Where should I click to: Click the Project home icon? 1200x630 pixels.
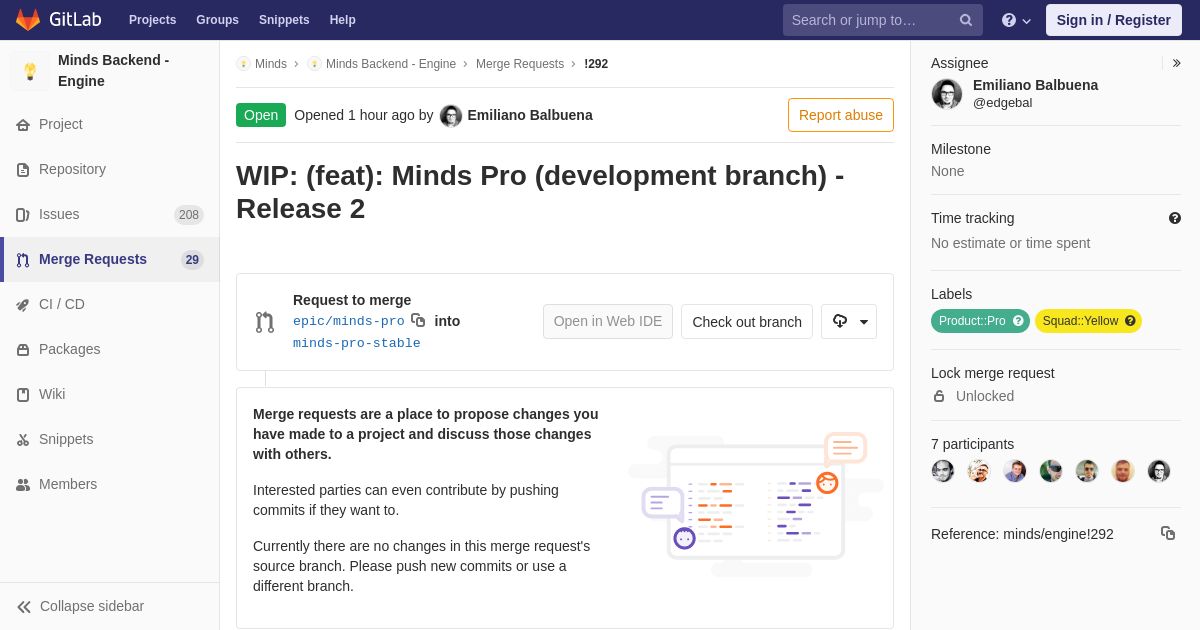coord(23,125)
